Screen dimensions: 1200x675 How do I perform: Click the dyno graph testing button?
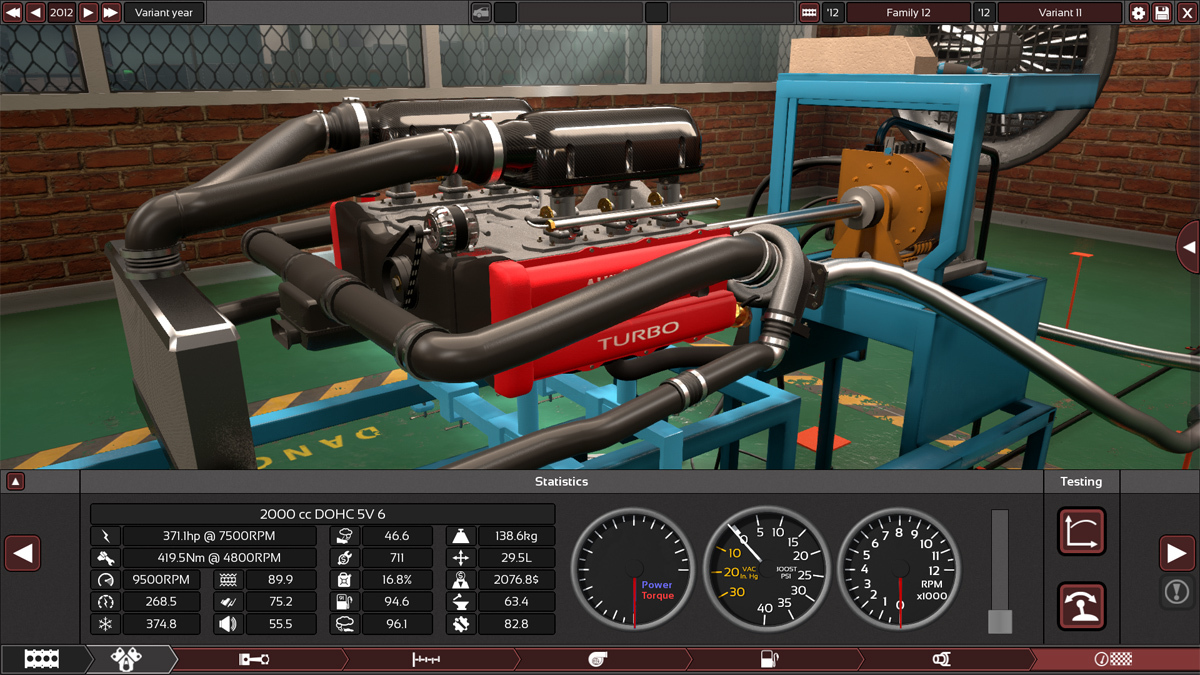tap(1081, 531)
